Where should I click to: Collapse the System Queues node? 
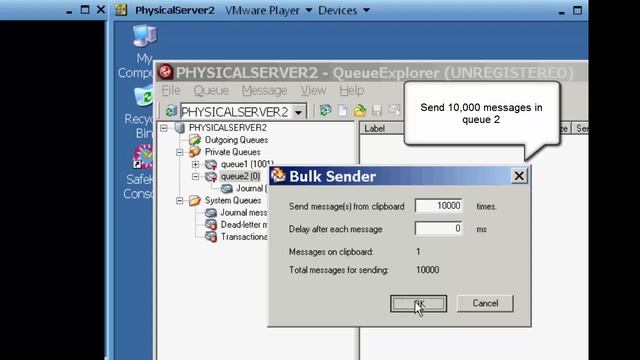click(x=180, y=201)
